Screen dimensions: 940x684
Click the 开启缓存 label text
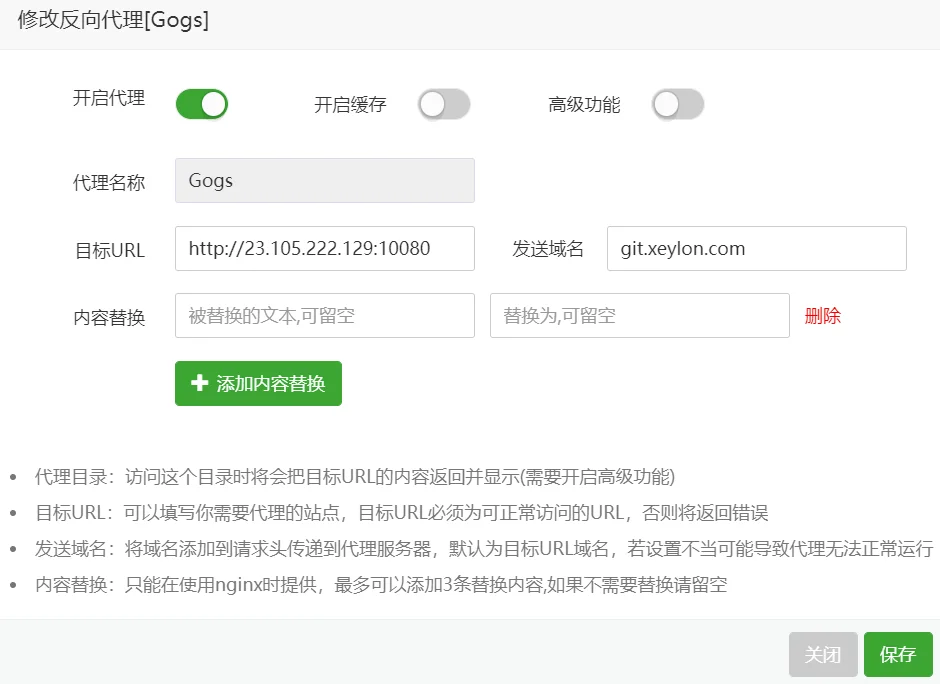click(x=350, y=105)
